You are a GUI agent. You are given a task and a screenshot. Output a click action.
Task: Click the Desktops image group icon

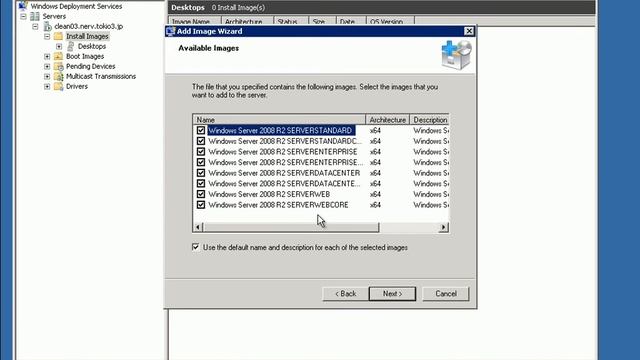tap(70, 46)
